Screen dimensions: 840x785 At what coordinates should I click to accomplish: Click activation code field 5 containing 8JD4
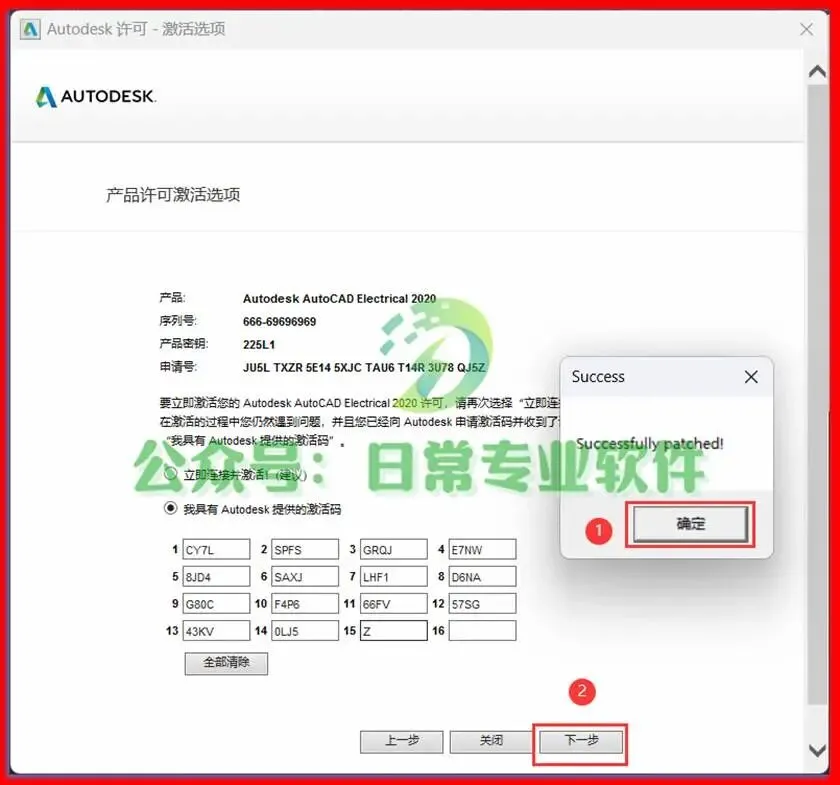point(216,577)
